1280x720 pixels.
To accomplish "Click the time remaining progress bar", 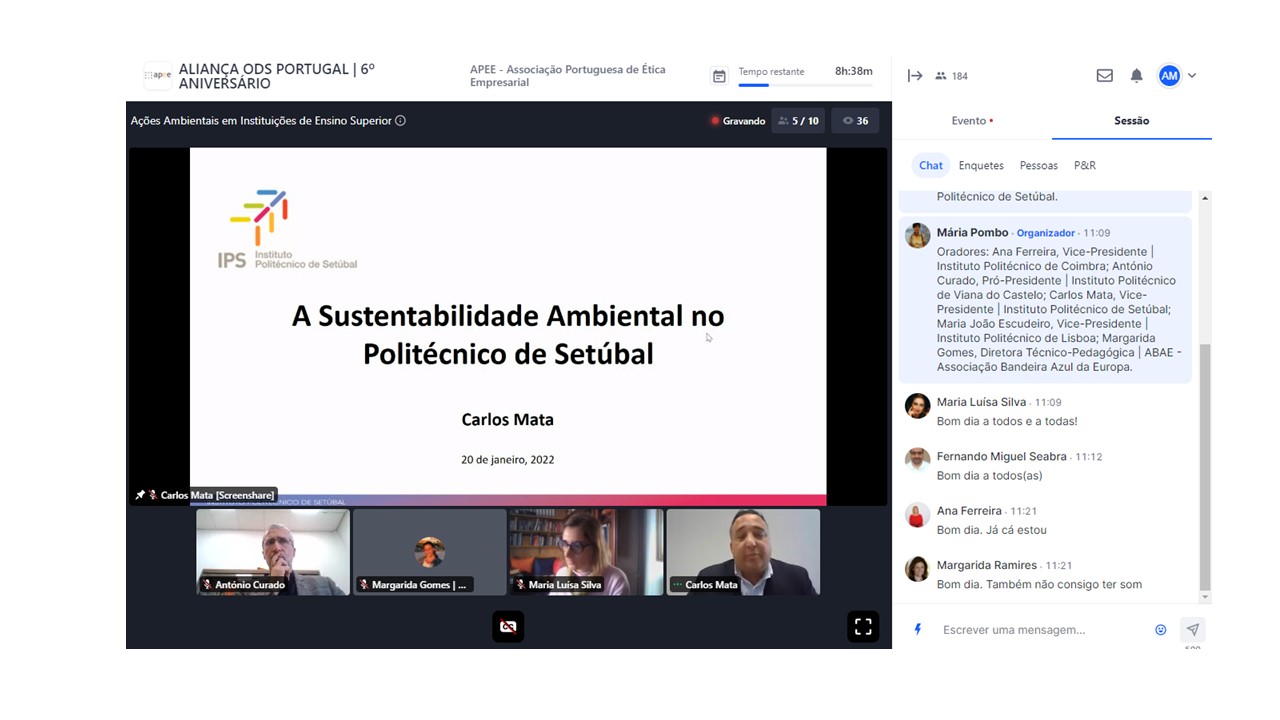I will click(806, 86).
